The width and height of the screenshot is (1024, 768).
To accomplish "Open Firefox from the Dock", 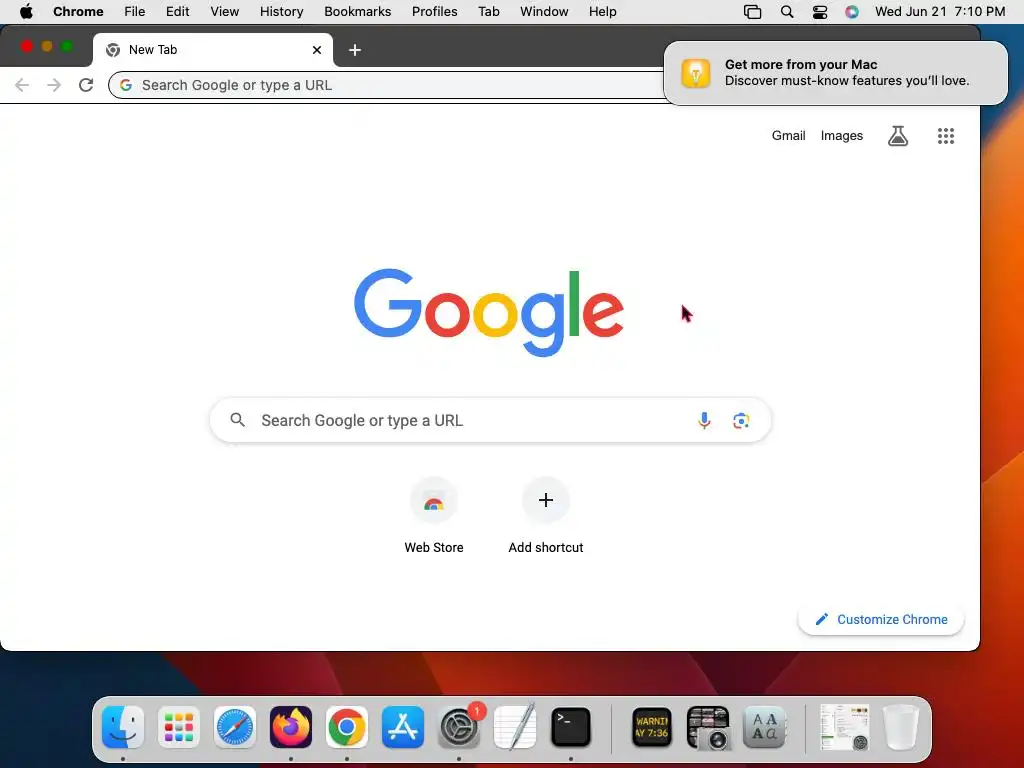I will [291, 727].
